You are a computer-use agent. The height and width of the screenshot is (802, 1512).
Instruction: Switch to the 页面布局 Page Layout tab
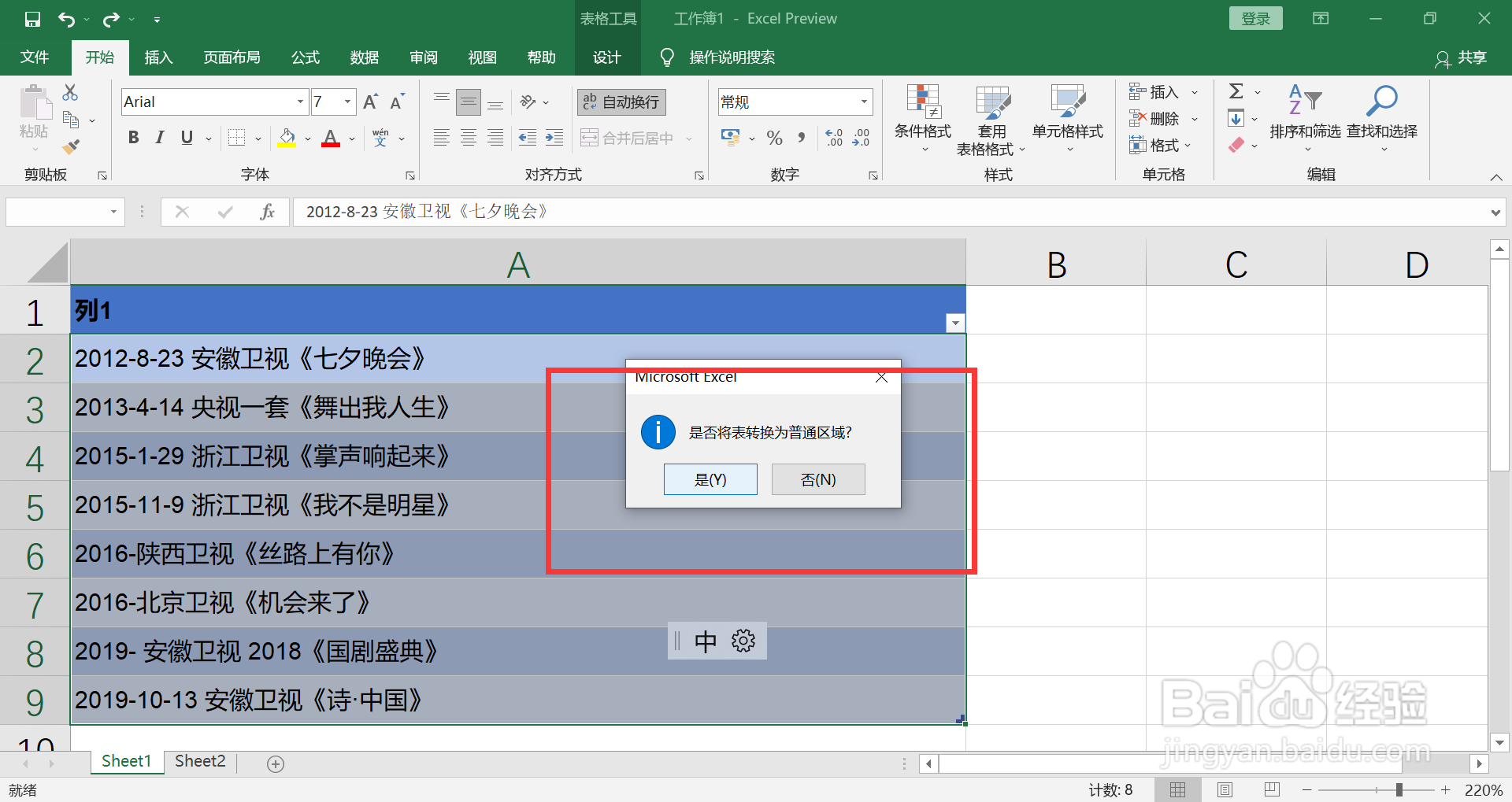(x=232, y=57)
